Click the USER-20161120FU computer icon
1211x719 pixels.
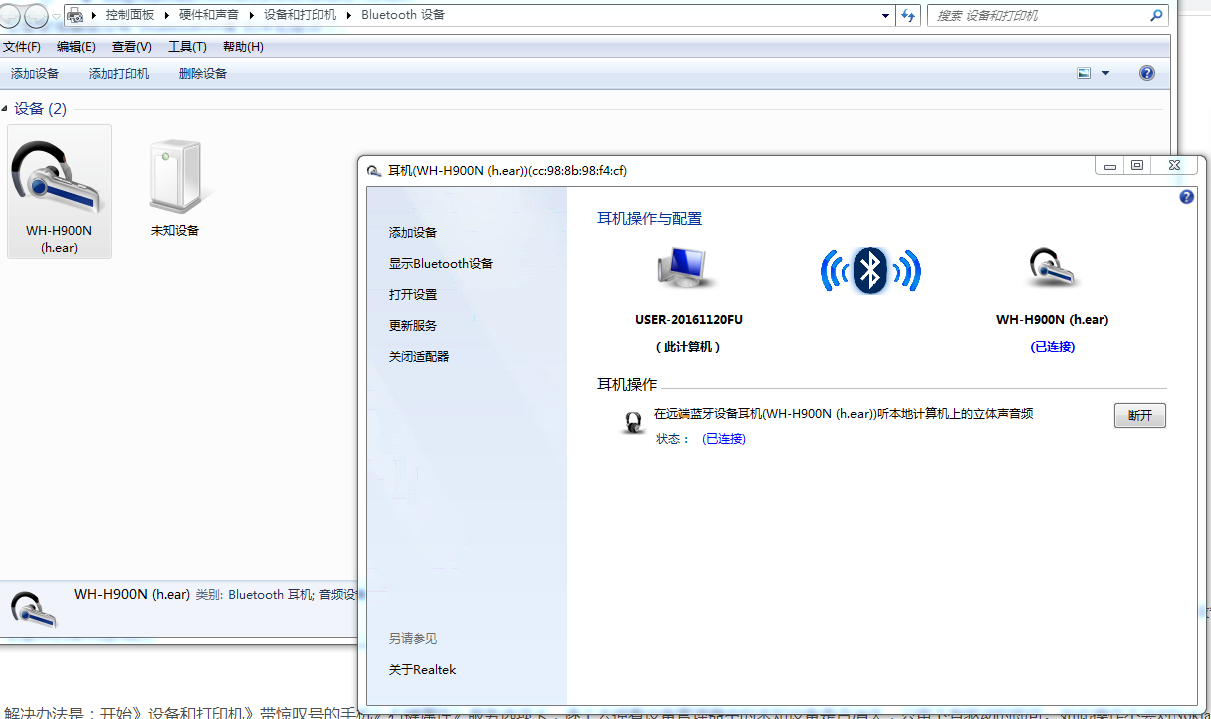[688, 270]
